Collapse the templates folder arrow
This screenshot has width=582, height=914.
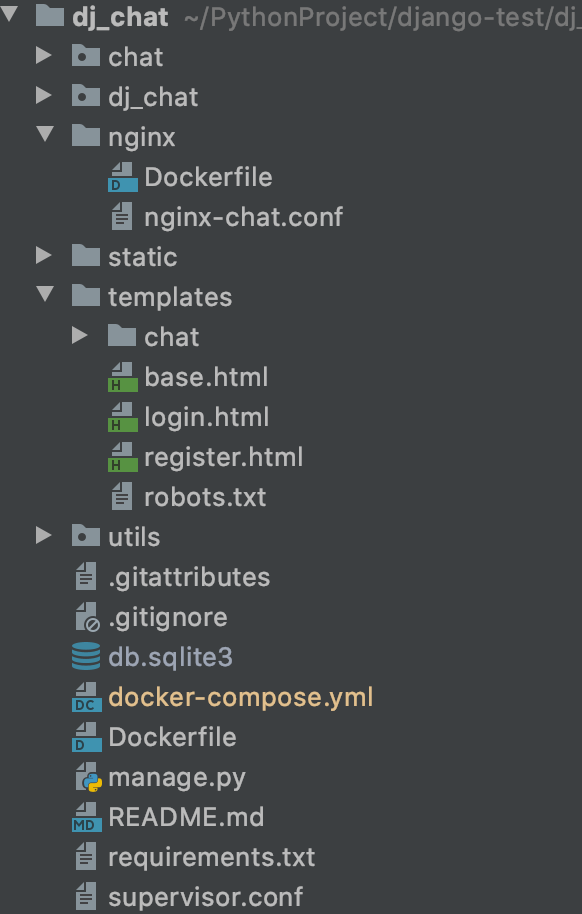point(44,294)
